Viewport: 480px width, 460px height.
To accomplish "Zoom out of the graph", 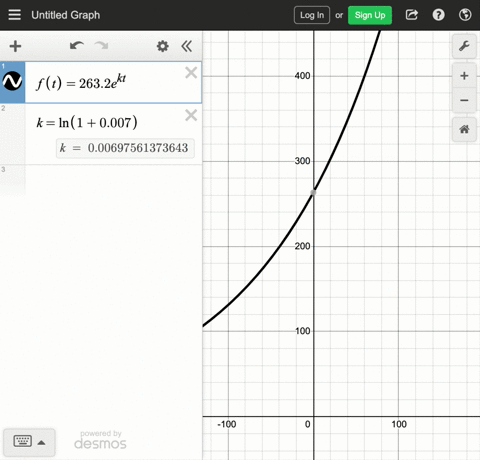I will pos(464,100).
